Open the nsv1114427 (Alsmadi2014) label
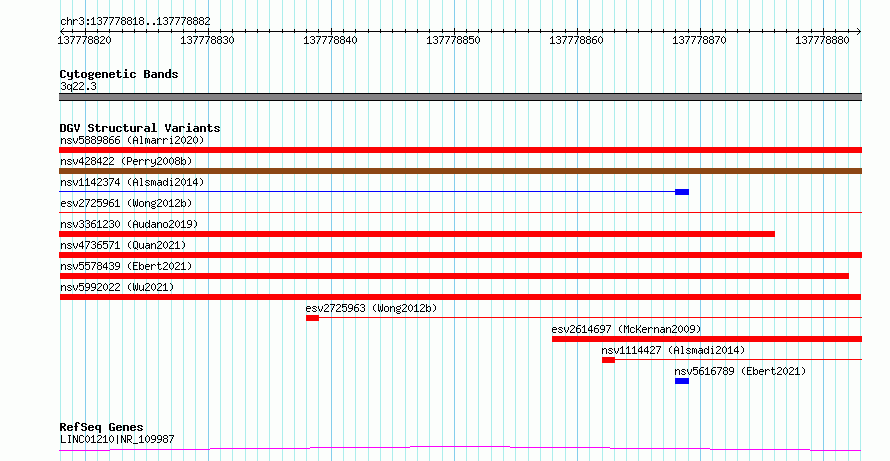890x461 pixels. click(x=673, y=350)
